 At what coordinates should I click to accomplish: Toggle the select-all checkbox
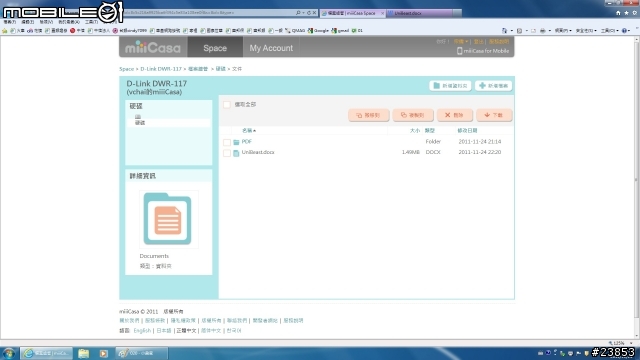pos(227,105)
